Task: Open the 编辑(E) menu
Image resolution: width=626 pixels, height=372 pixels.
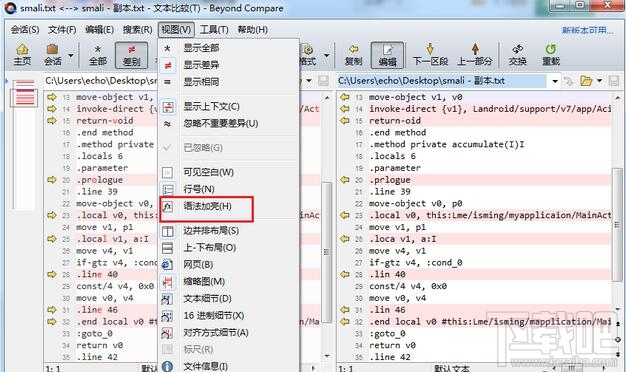Action: [x=99, y=30]
